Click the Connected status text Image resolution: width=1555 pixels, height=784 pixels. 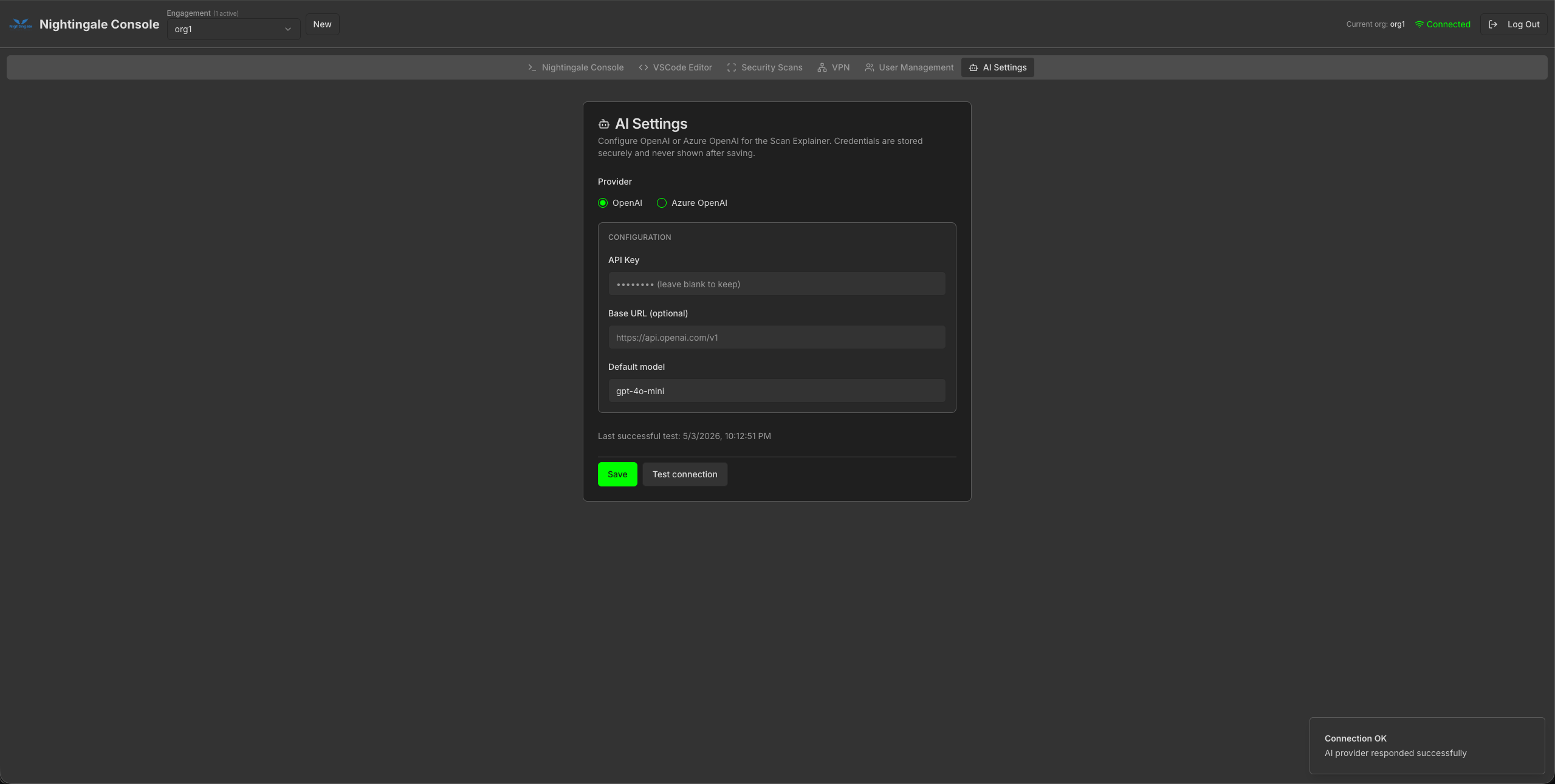[1449, 24]
